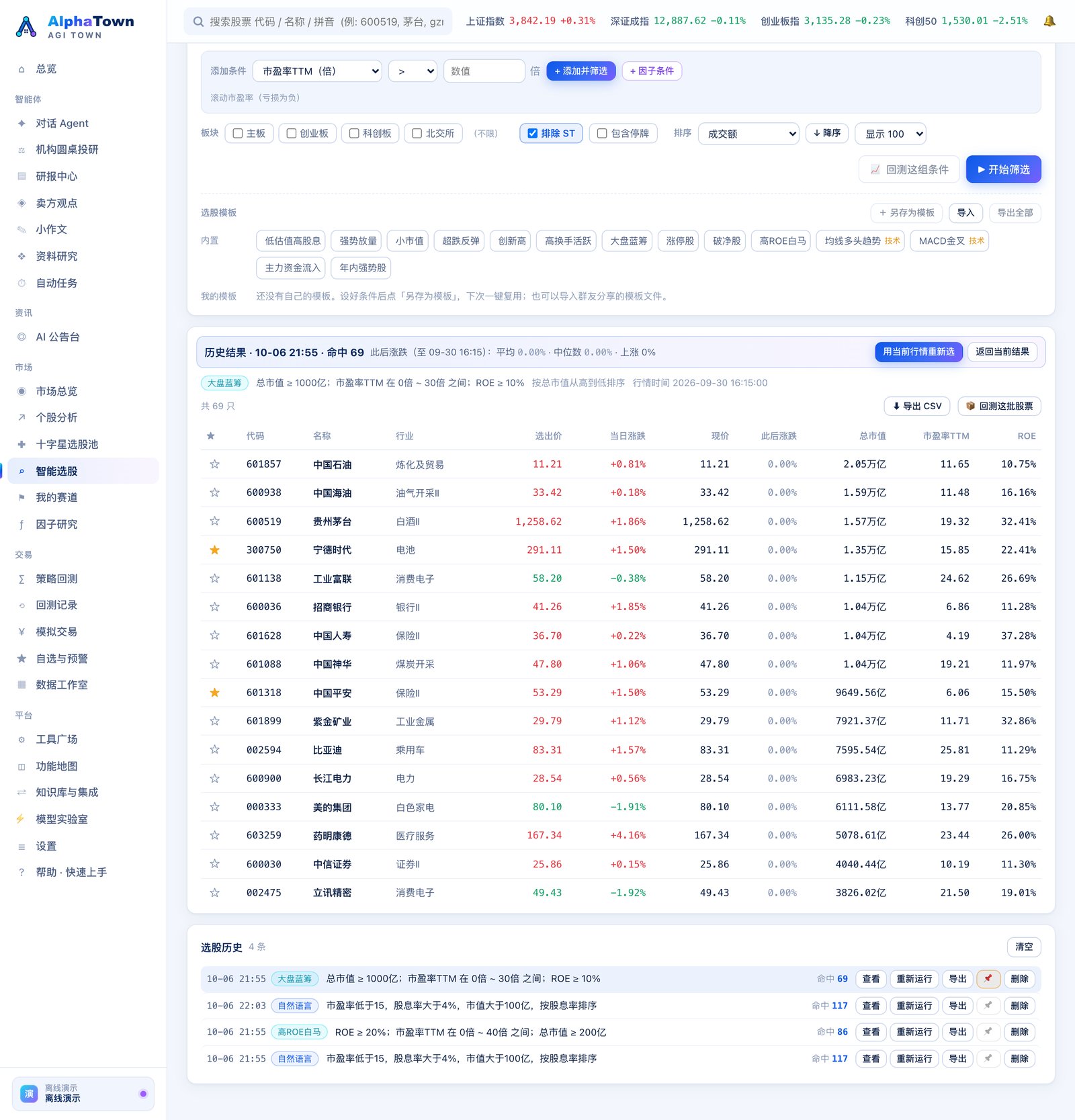Click the search magnifier icon
The width and height of the screenshot is (1075, 1120).
(x=198, y=21)
